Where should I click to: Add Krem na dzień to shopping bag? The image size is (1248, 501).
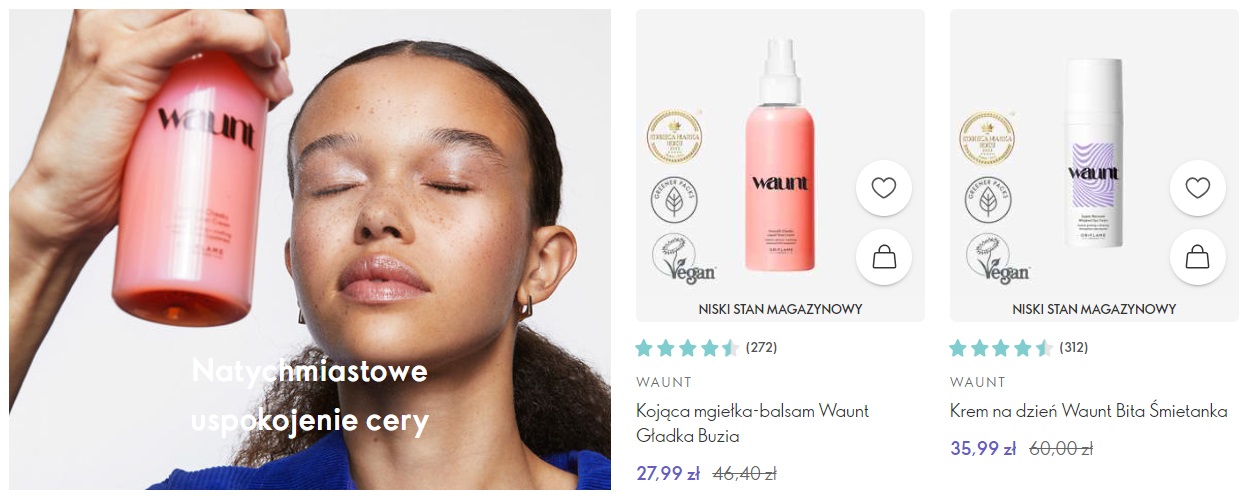(x=1198, y=257)
